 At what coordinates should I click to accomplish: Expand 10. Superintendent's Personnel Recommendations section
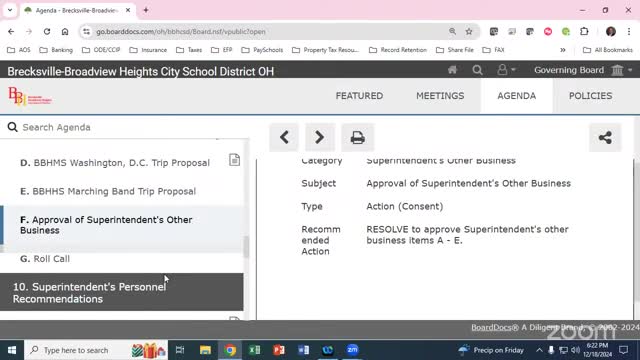[x=122, y=292]
